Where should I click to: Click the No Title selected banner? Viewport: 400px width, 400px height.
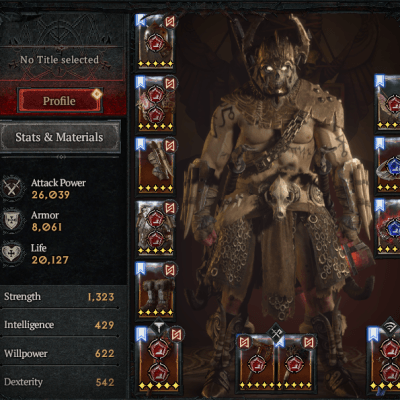[59, 60]
